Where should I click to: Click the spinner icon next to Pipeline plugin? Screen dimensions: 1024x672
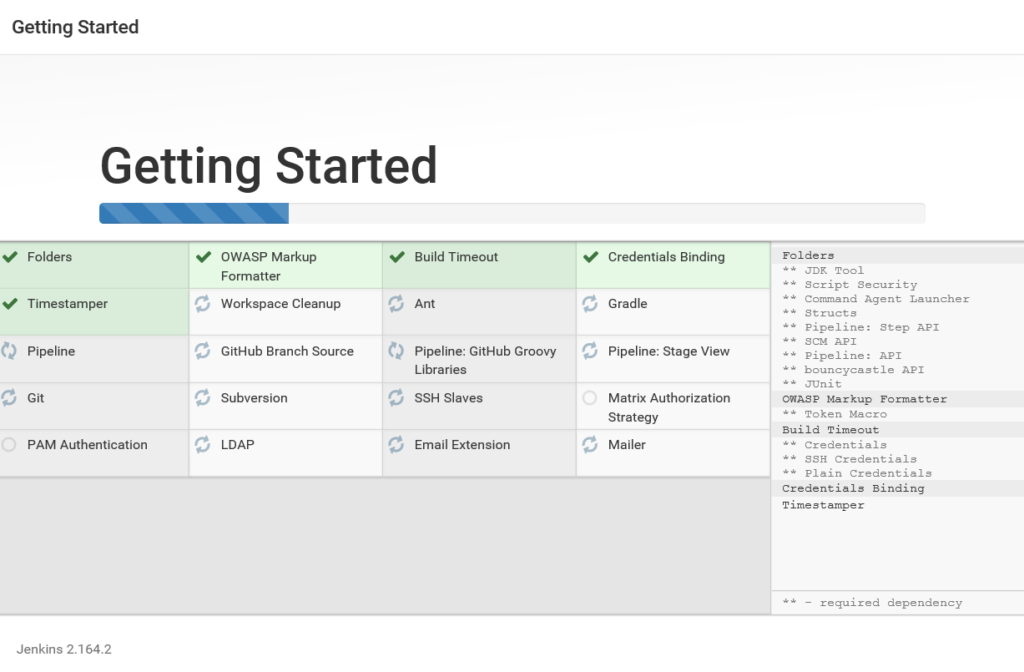(x=8, y=351)
